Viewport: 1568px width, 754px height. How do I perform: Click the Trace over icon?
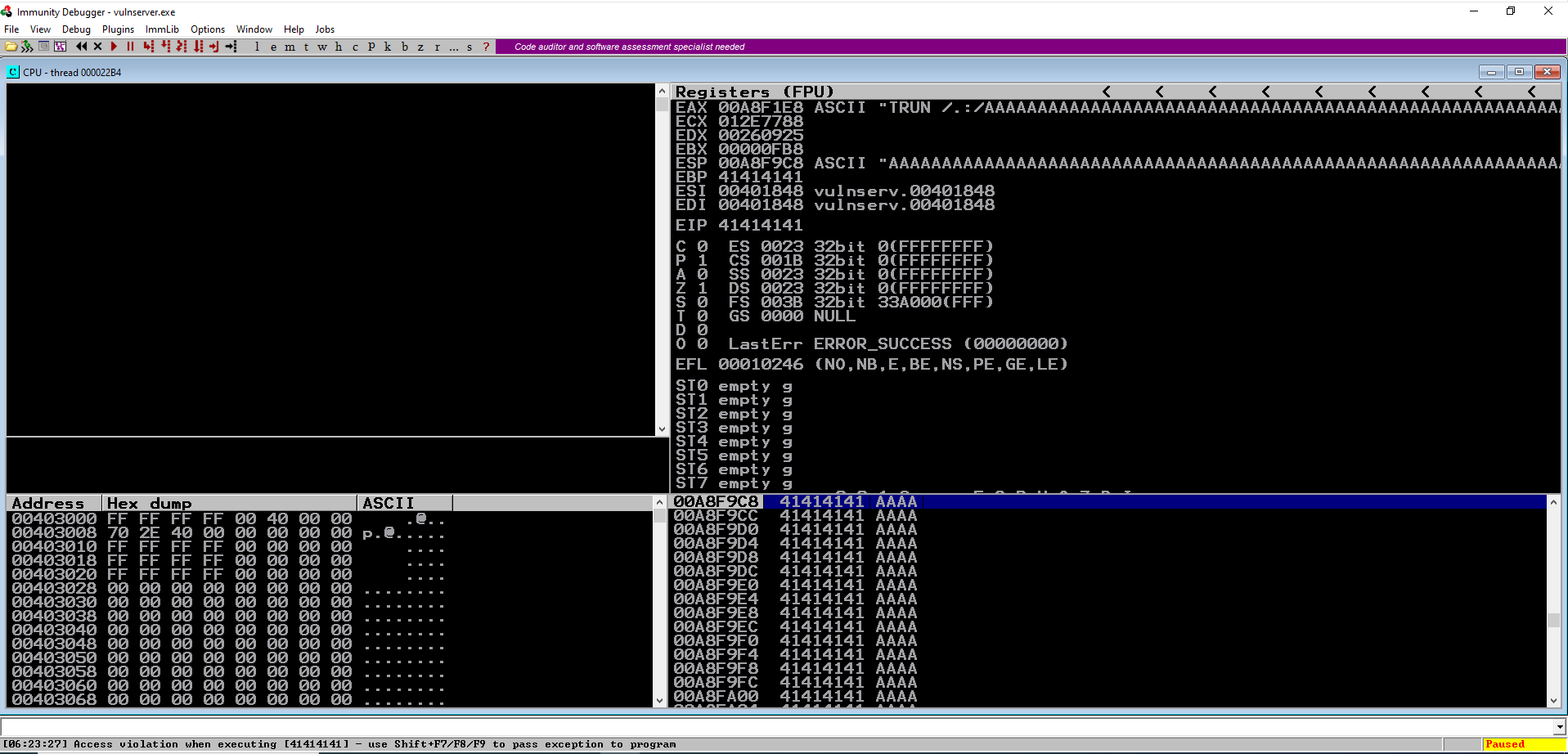click(198, 47)
